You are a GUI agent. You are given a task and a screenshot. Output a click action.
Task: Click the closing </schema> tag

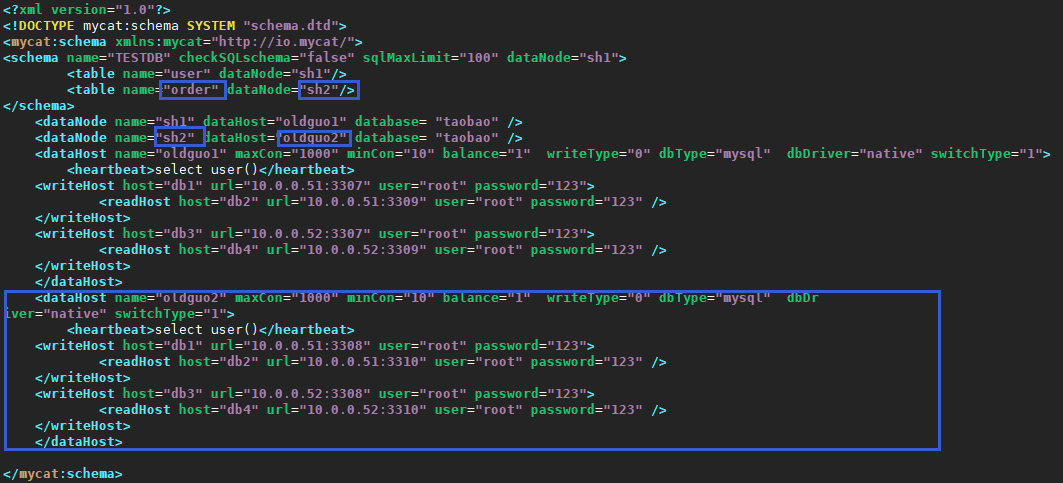pyautogui.click(x=39, y=106)
